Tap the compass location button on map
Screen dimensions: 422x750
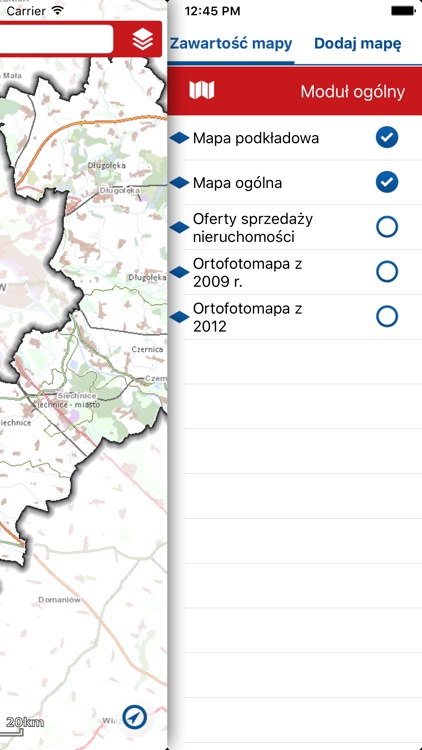134,717
